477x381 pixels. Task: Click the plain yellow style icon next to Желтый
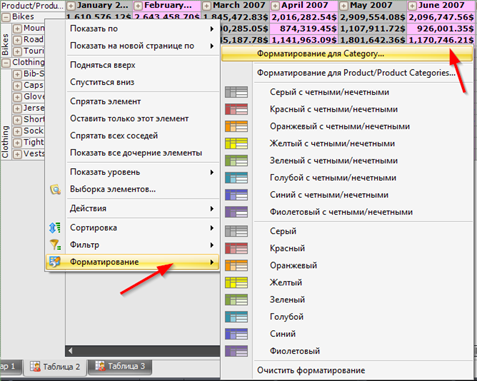(236, 283)
